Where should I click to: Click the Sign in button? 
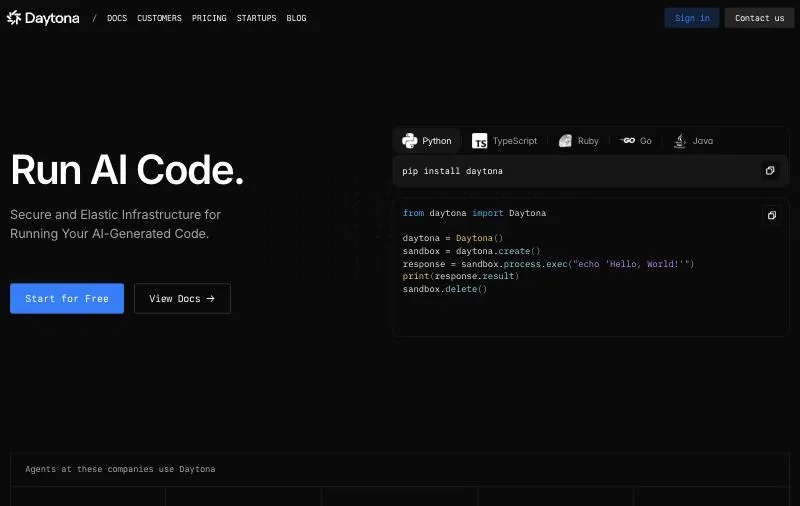pos(692,18)
